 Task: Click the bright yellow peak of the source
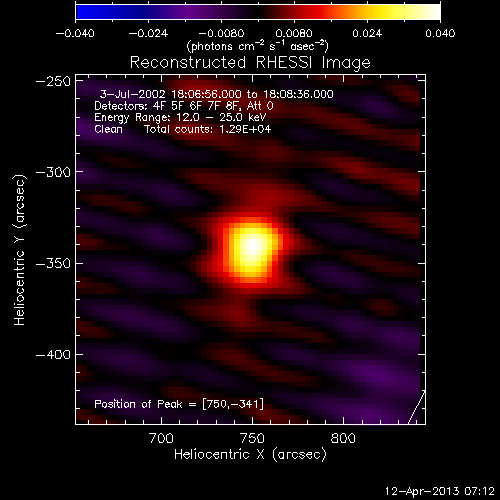click(253, 247)
